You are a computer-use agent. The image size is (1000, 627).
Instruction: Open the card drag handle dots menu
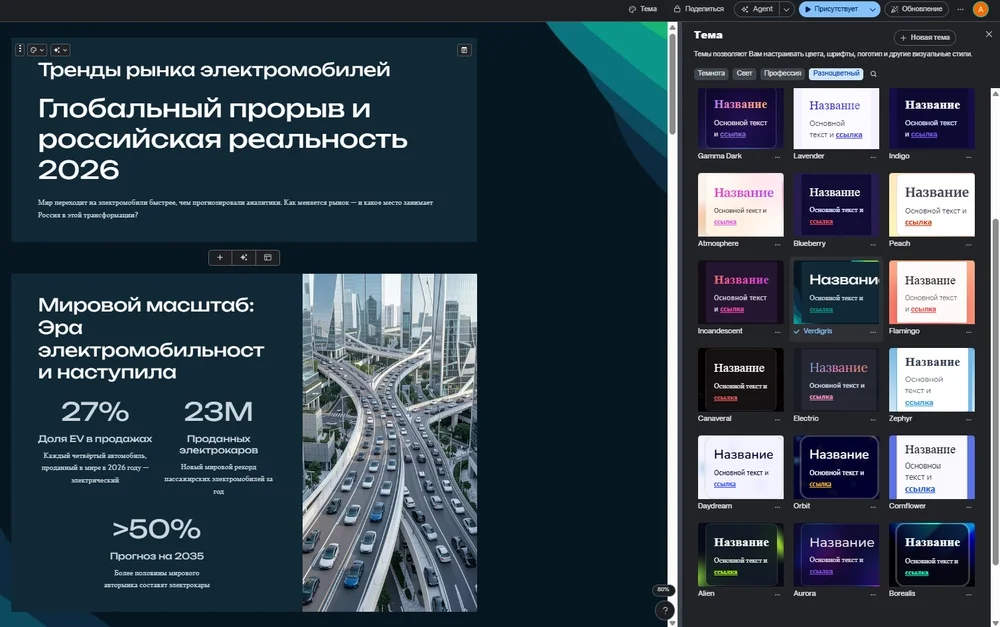coord(20,49)
